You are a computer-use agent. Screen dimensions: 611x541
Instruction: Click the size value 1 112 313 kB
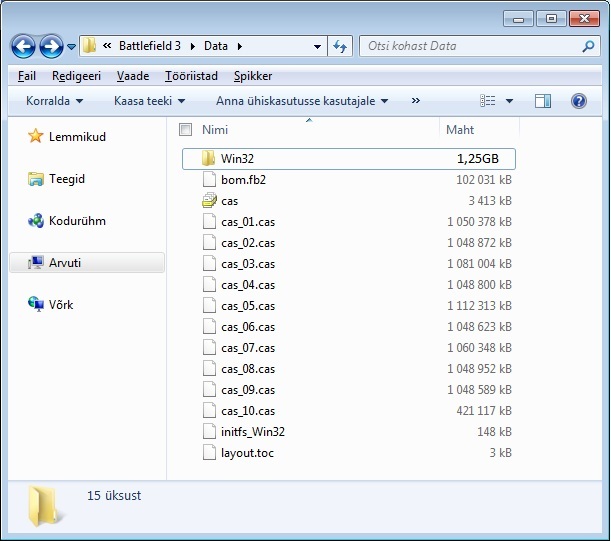click(x=479, y=306)
